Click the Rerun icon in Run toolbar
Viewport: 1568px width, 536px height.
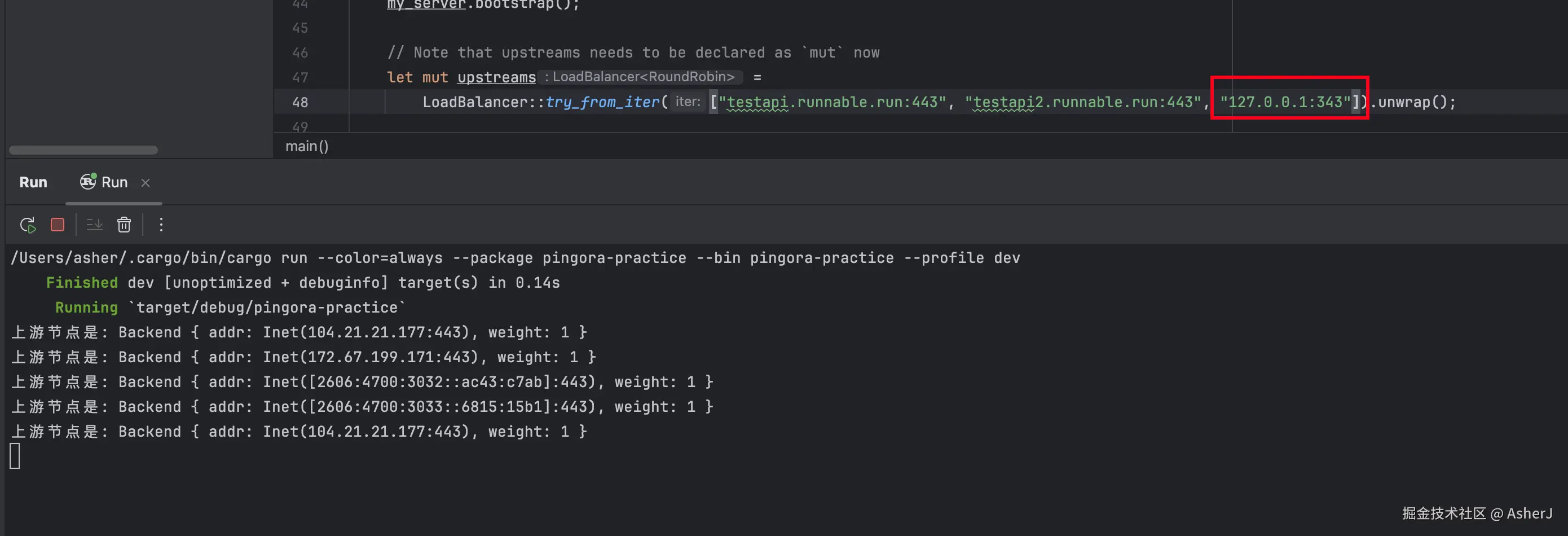pyautogui.click(x=28, y=225)
